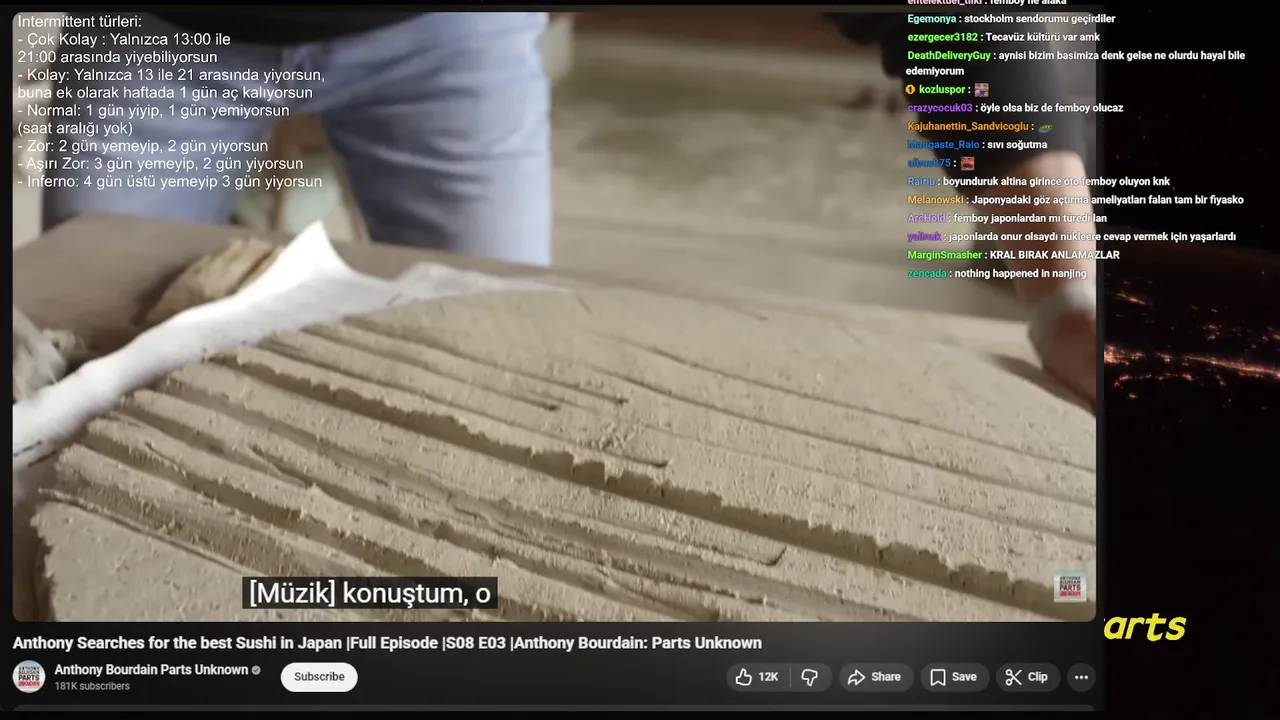Save the video to a playlist
The image size is (1280, 720).
953,677
